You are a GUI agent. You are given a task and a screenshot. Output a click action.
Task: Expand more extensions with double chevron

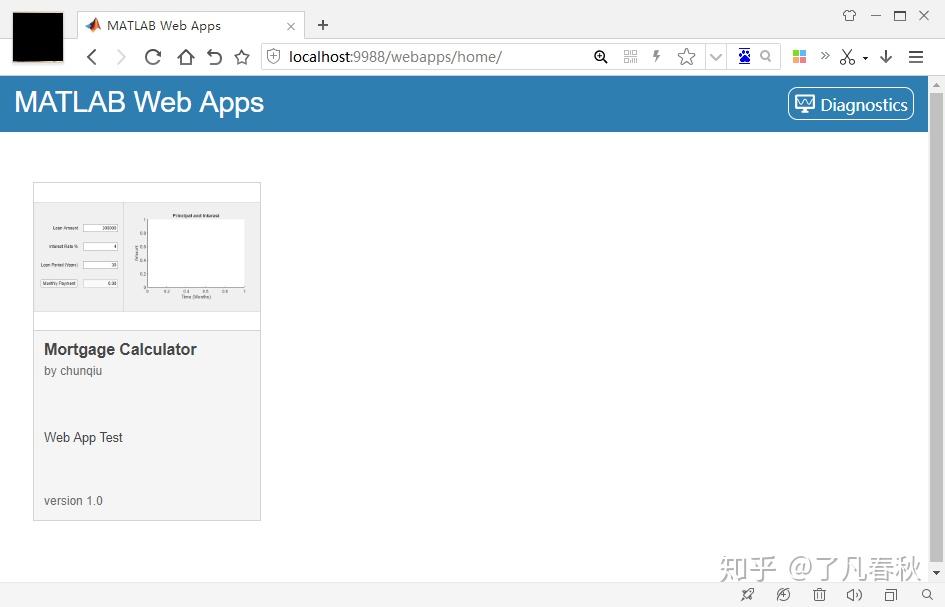[825, 55]
